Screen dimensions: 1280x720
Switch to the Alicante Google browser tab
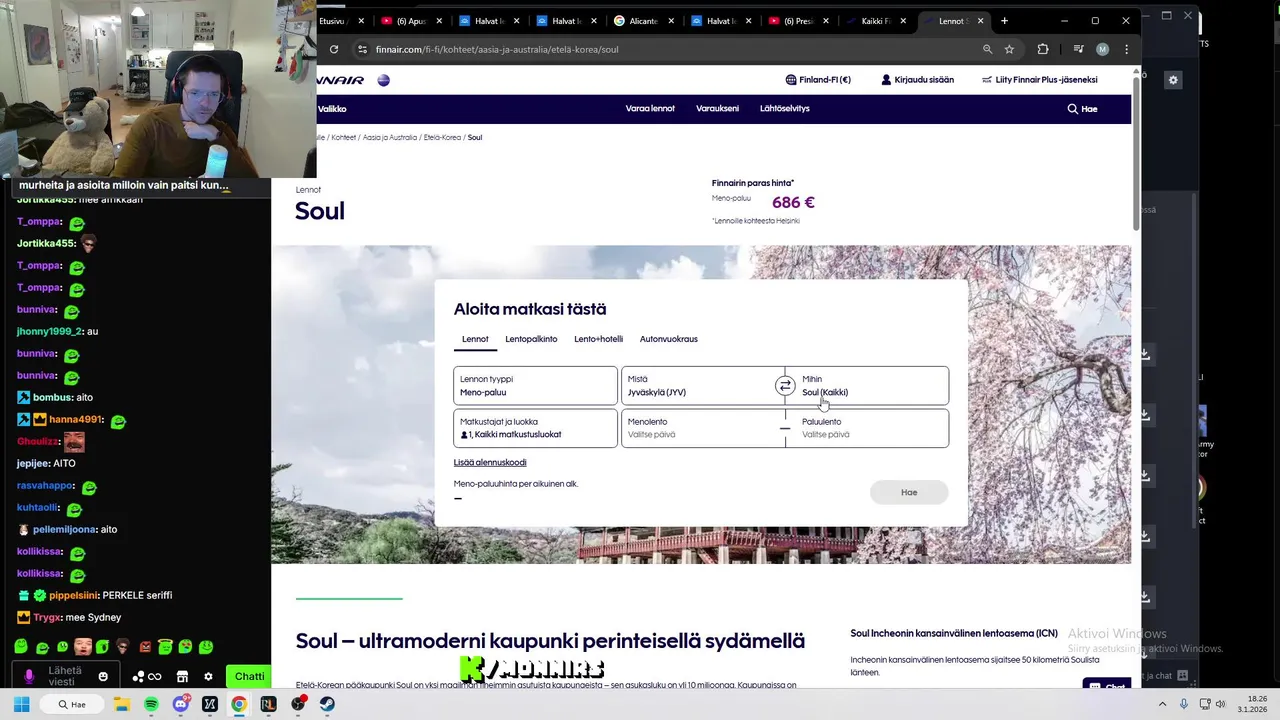pos(643,21)
